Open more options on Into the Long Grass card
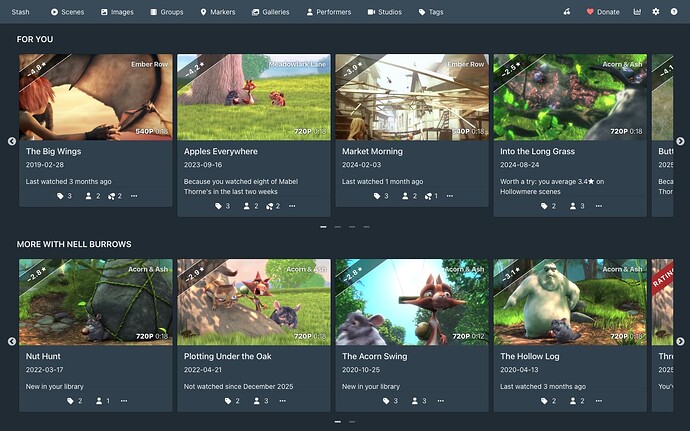This screenshot has width=690, height=431. click(598, 206)
